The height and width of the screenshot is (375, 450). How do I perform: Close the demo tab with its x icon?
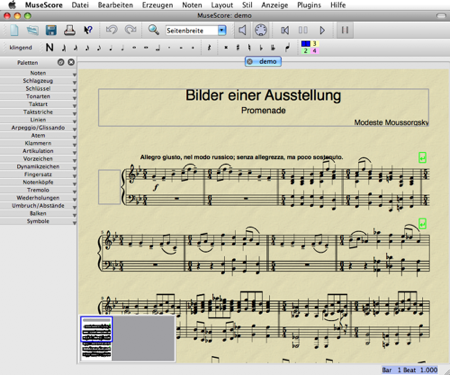click(x=250, y=62)
